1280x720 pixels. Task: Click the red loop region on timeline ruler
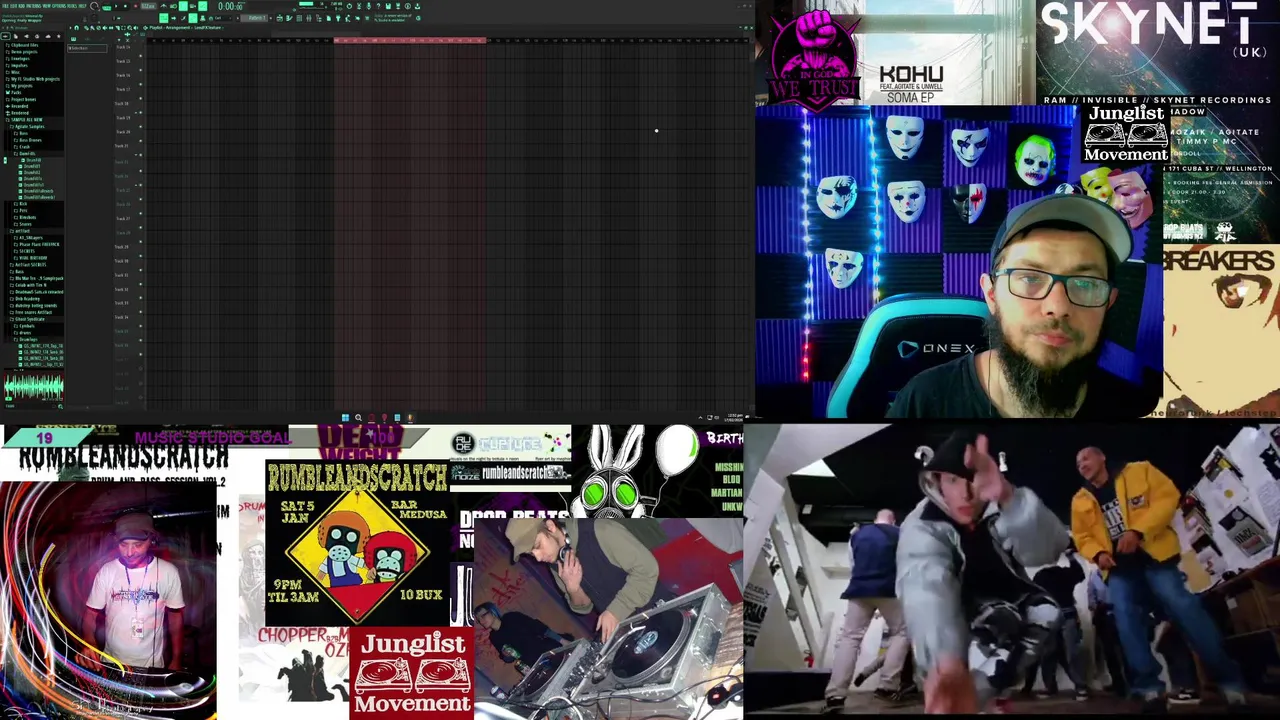click(x=411, y=40)
